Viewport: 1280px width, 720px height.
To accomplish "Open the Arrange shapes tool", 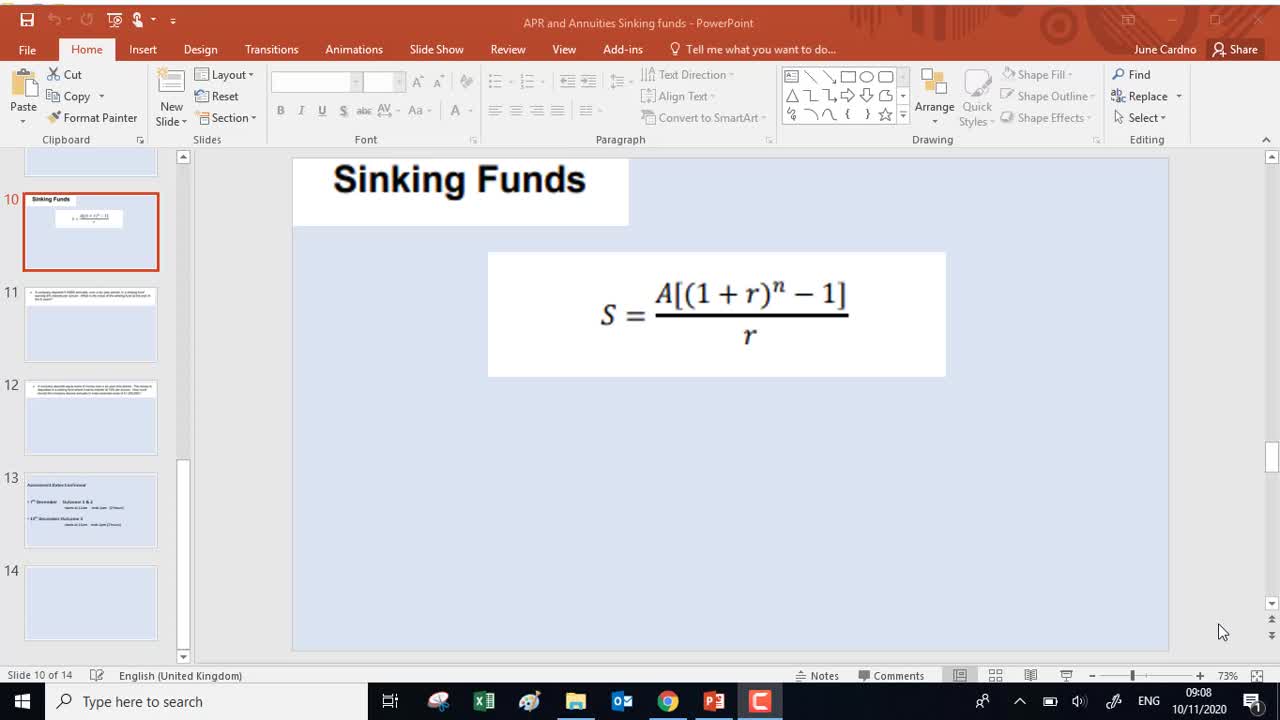I will pos(934,96).
